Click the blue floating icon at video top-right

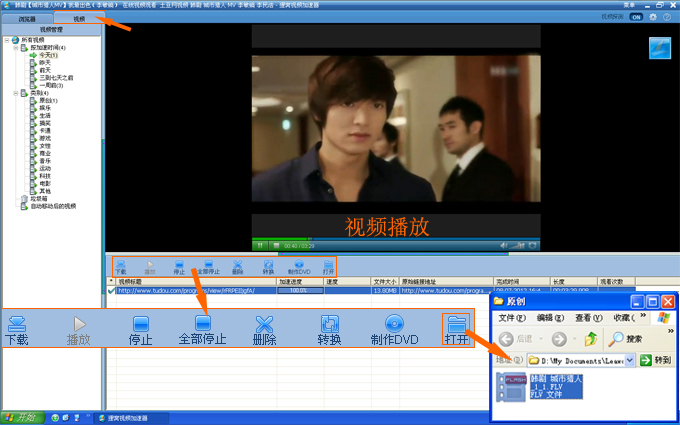point(660,48)
